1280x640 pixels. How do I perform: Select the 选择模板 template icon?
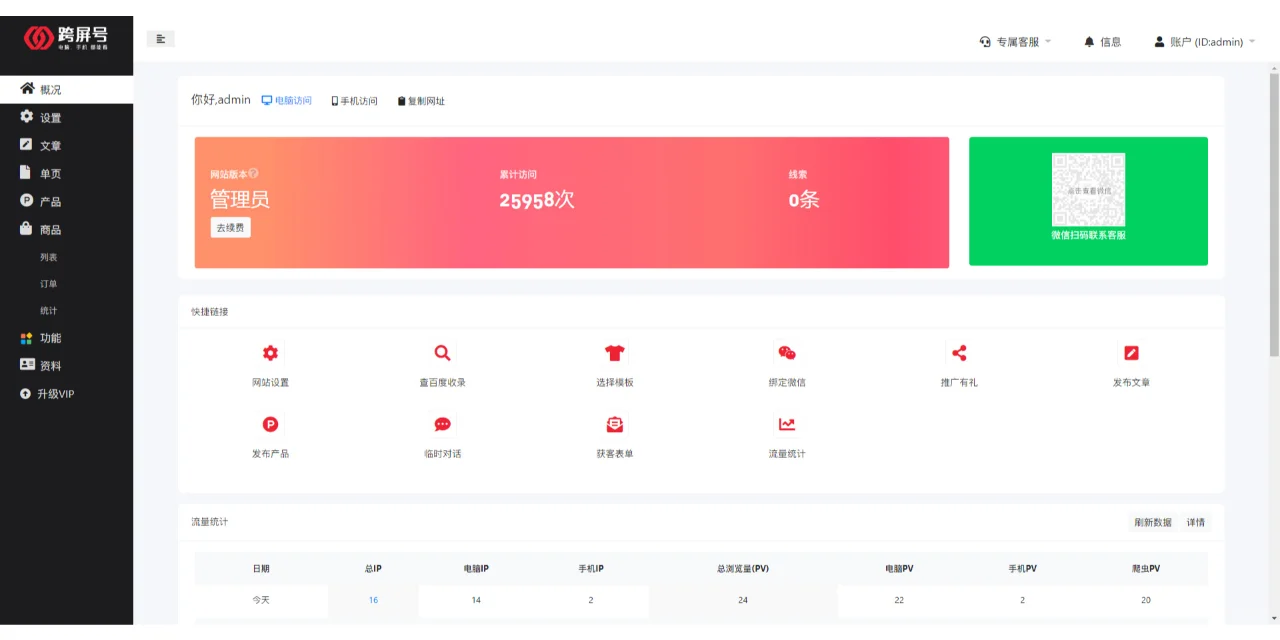coord(614,353)
